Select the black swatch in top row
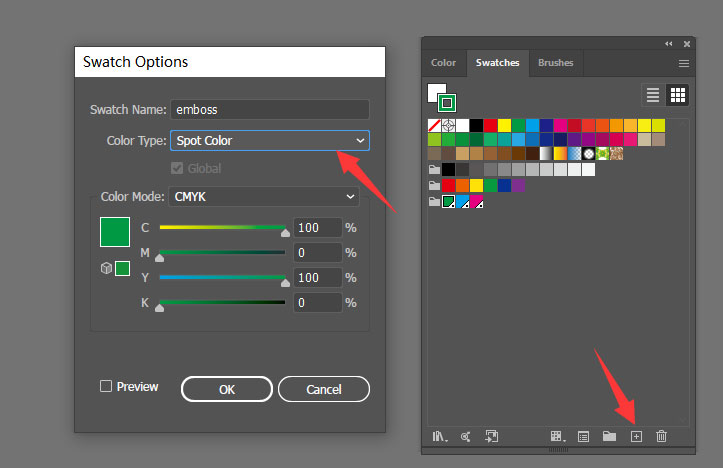This screenshot has height=468, width=723. [x=476, y=125]
